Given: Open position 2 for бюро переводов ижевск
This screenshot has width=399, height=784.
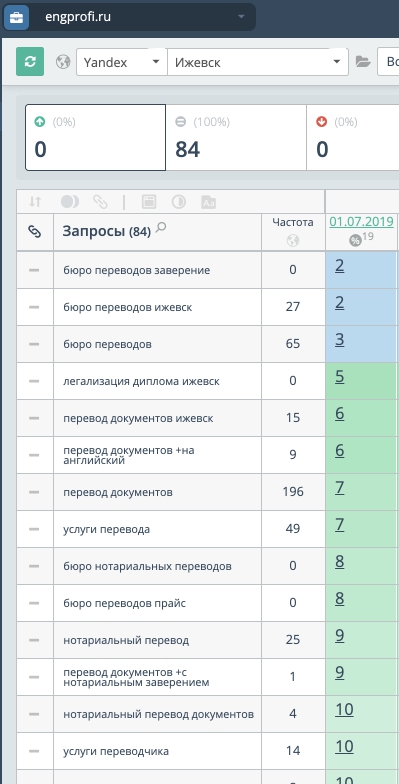Looking at the screenshot, I should (340, 302).
